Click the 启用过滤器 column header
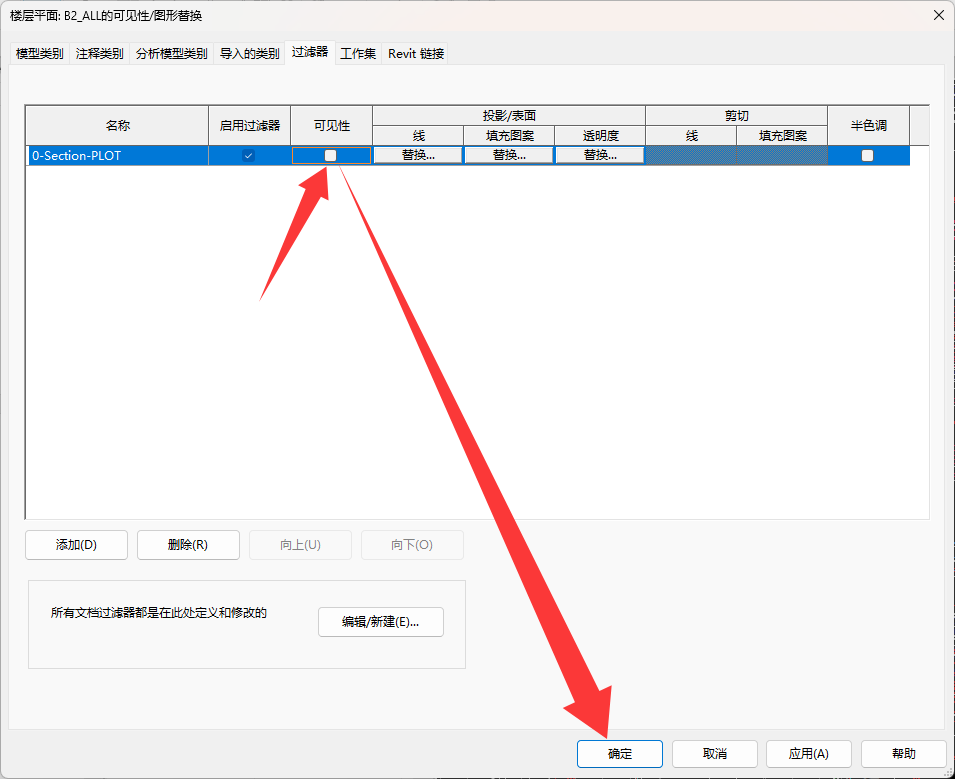Viewport: 955px width, 779px height. (250, 125)
